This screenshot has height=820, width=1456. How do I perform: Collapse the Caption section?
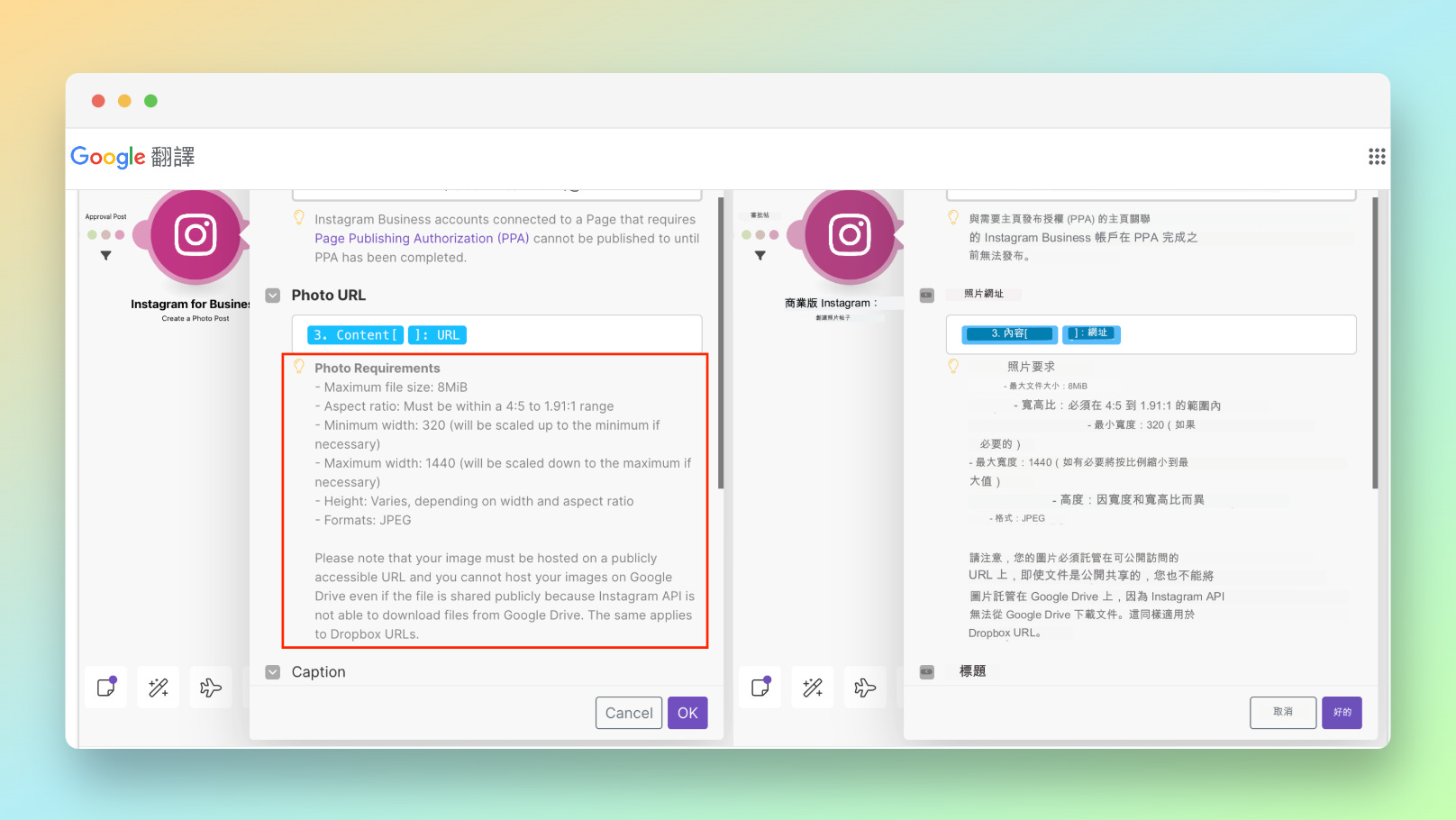(x=273, y=672)
